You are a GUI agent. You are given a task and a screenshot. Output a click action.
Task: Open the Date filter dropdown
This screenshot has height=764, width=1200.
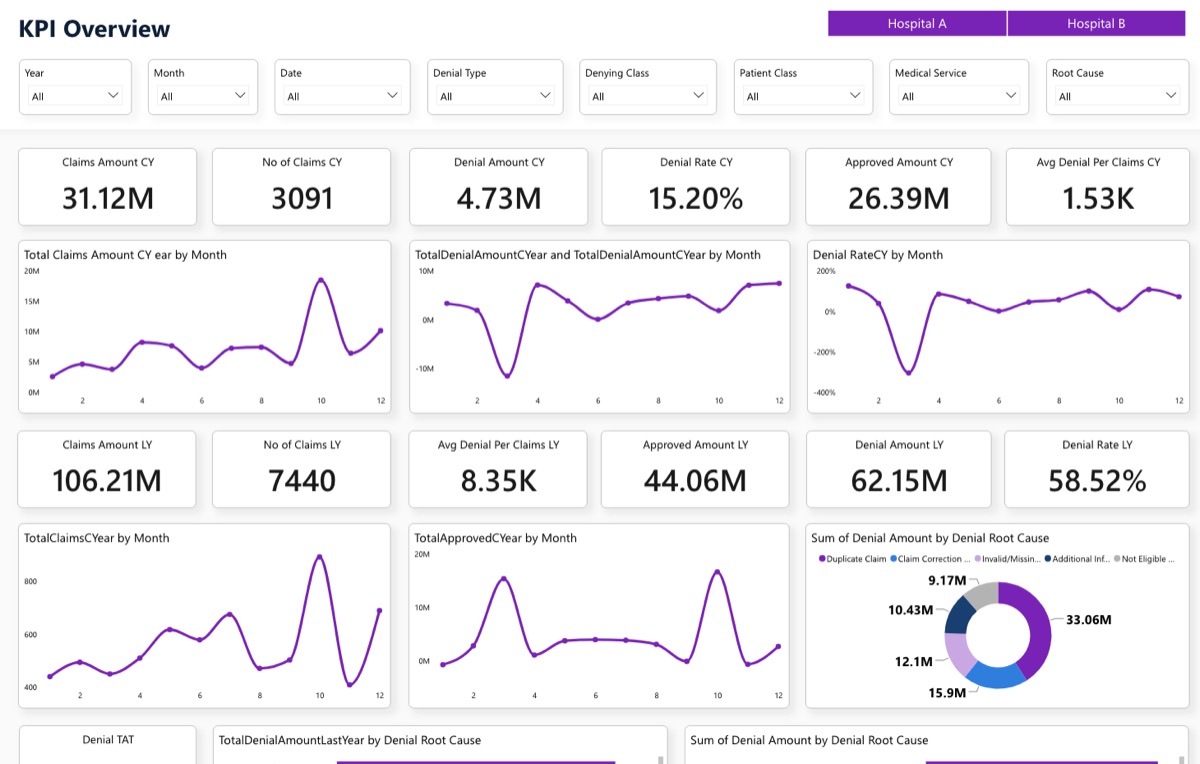(x=342, y=96)
